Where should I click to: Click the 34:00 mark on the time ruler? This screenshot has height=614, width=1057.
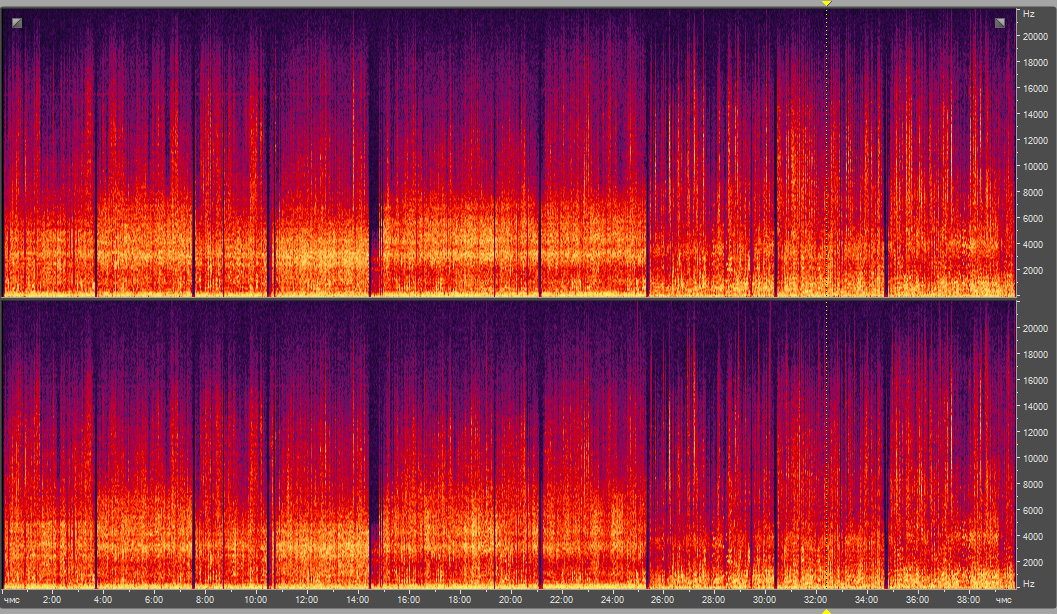(x=866, y=600)
